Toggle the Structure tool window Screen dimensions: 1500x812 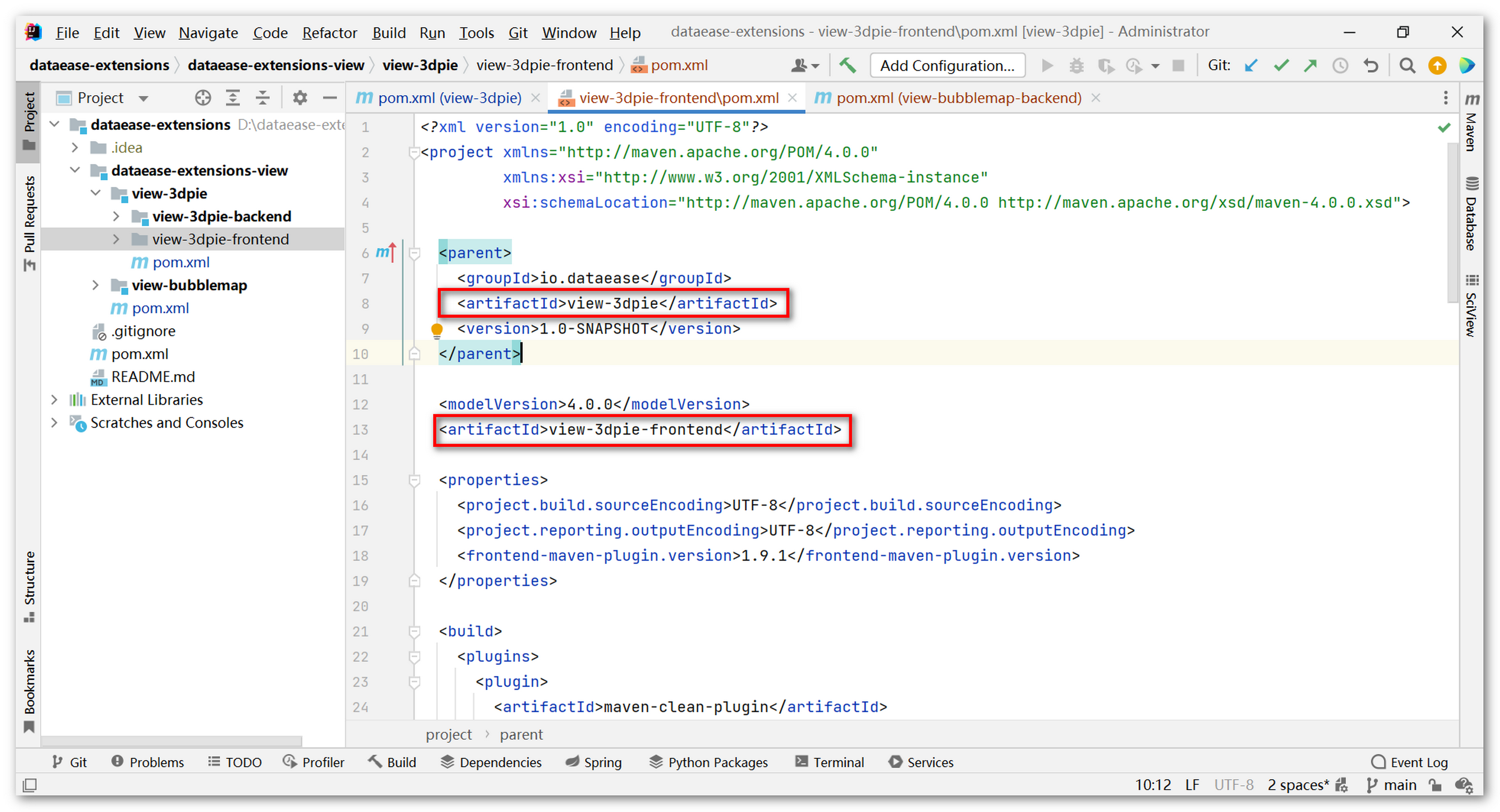[x=29, y=586]
